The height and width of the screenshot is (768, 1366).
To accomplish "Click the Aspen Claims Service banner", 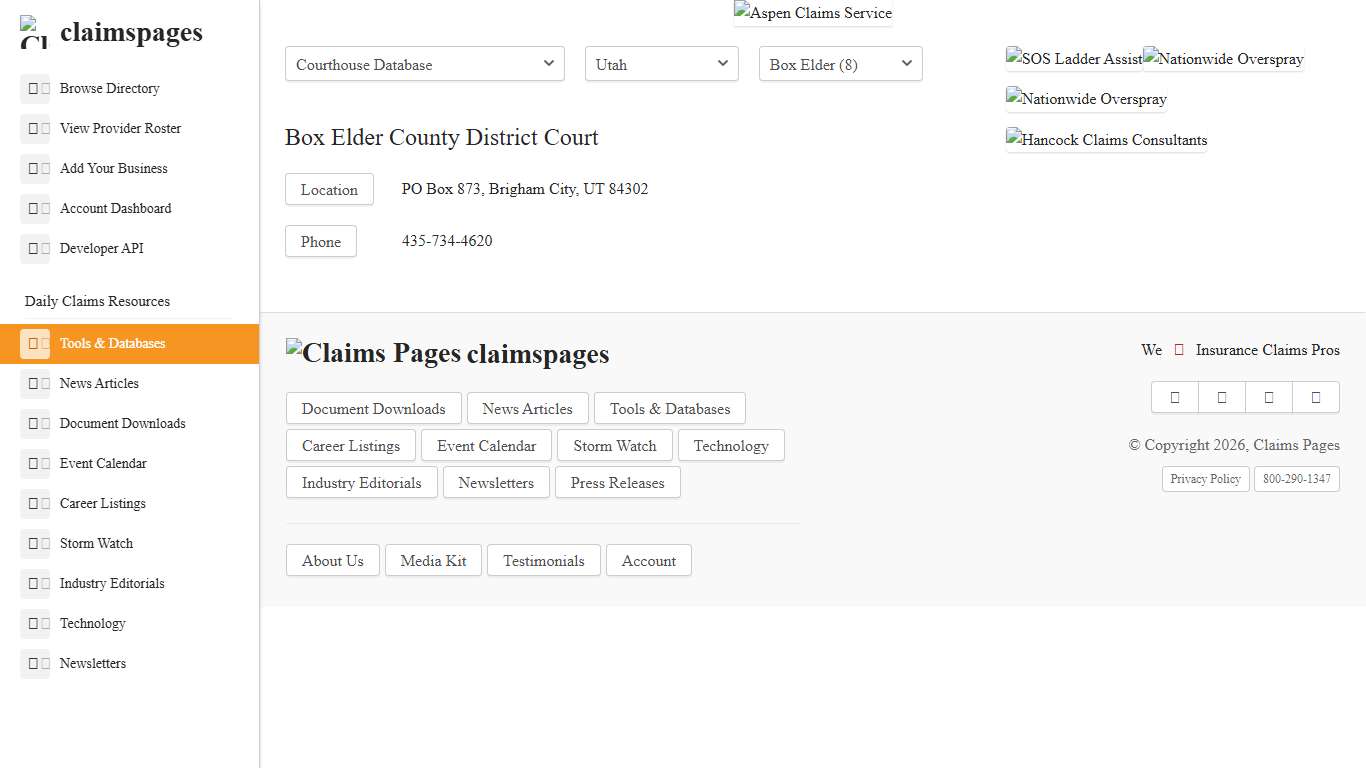I will click(x=813, y=13).
